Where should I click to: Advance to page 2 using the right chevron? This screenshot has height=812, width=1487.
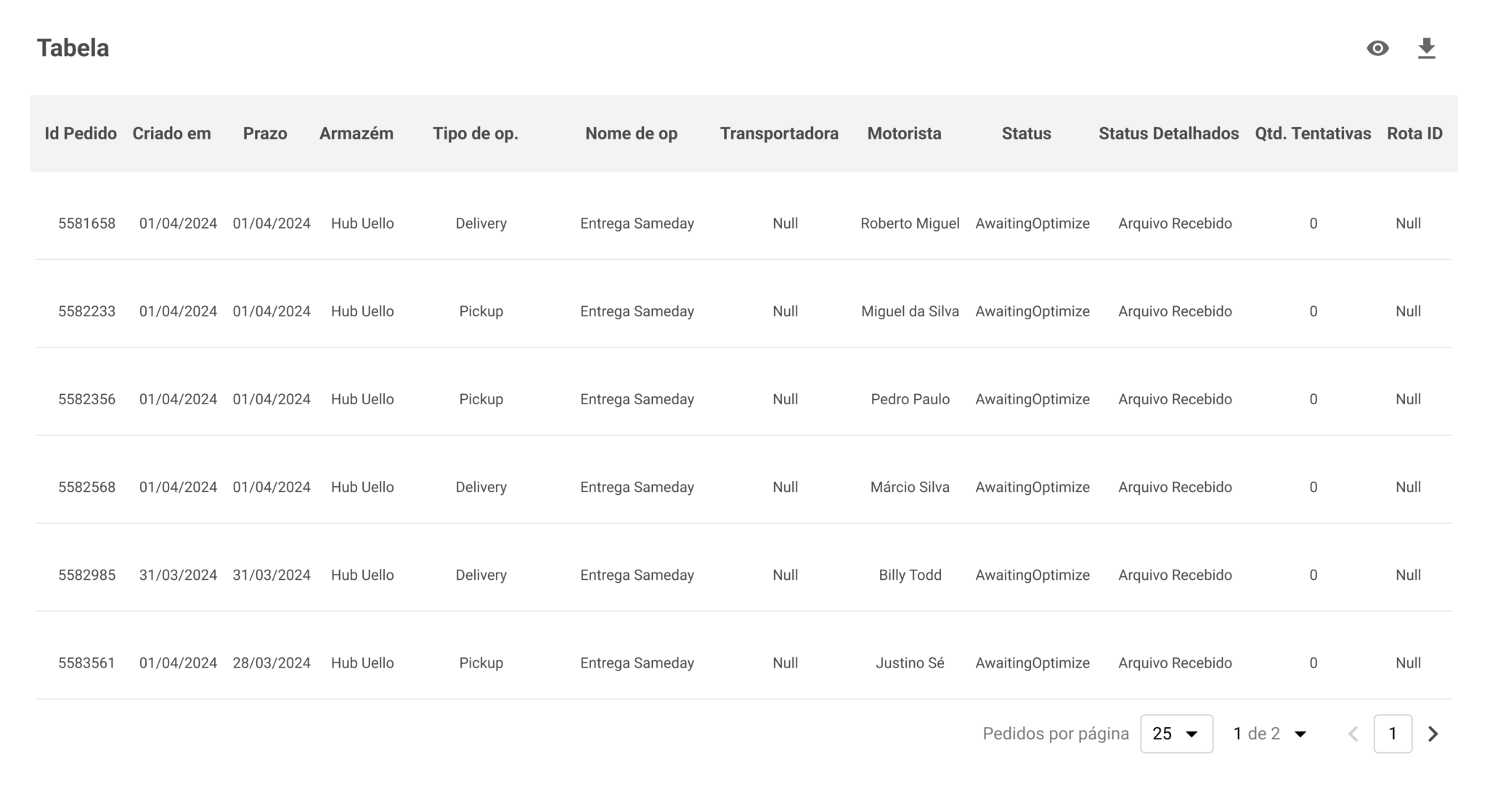[1431, 734]
